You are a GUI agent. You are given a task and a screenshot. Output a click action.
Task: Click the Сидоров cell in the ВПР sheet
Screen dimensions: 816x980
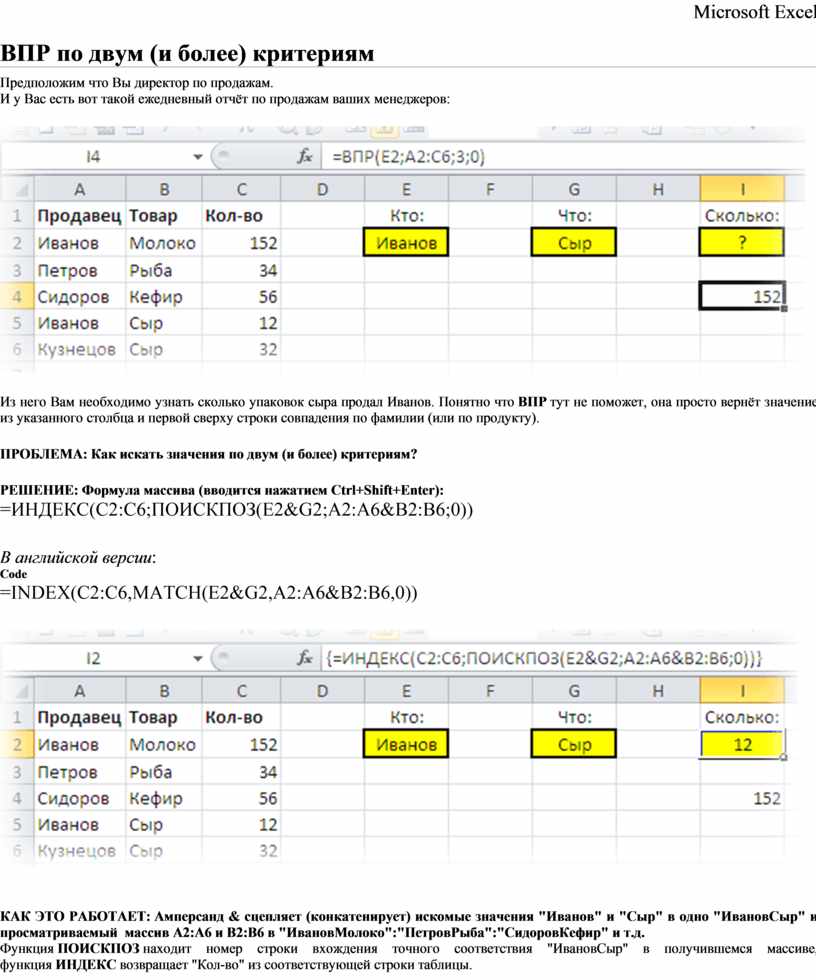[80, 297]
